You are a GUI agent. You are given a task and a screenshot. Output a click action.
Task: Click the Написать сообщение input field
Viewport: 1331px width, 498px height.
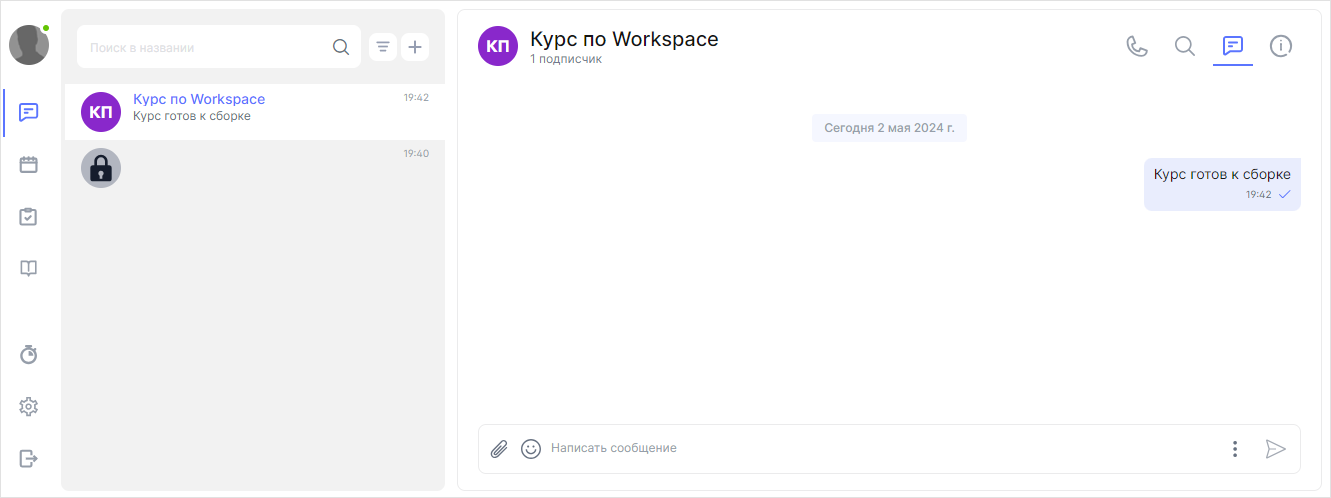880,449
